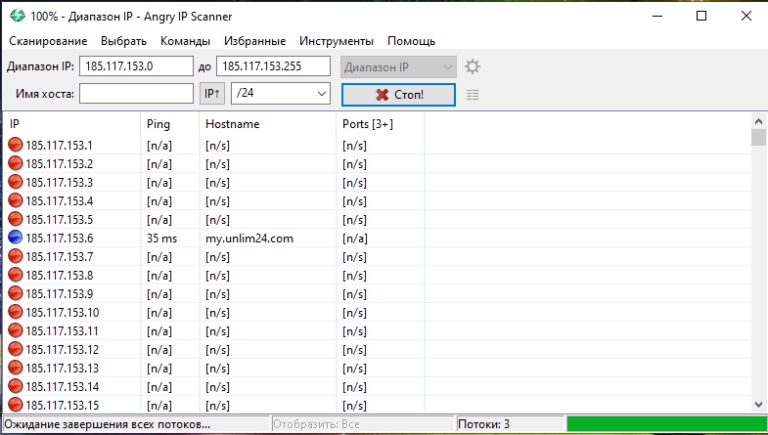768x435 pixels.
Task: Click the IP↑ button
Action: click(x=212, y=94)
